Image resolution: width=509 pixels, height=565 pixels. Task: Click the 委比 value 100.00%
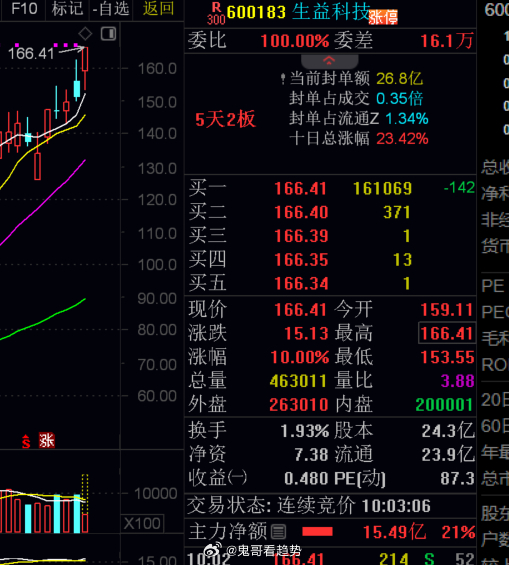(x=295, y=41)
